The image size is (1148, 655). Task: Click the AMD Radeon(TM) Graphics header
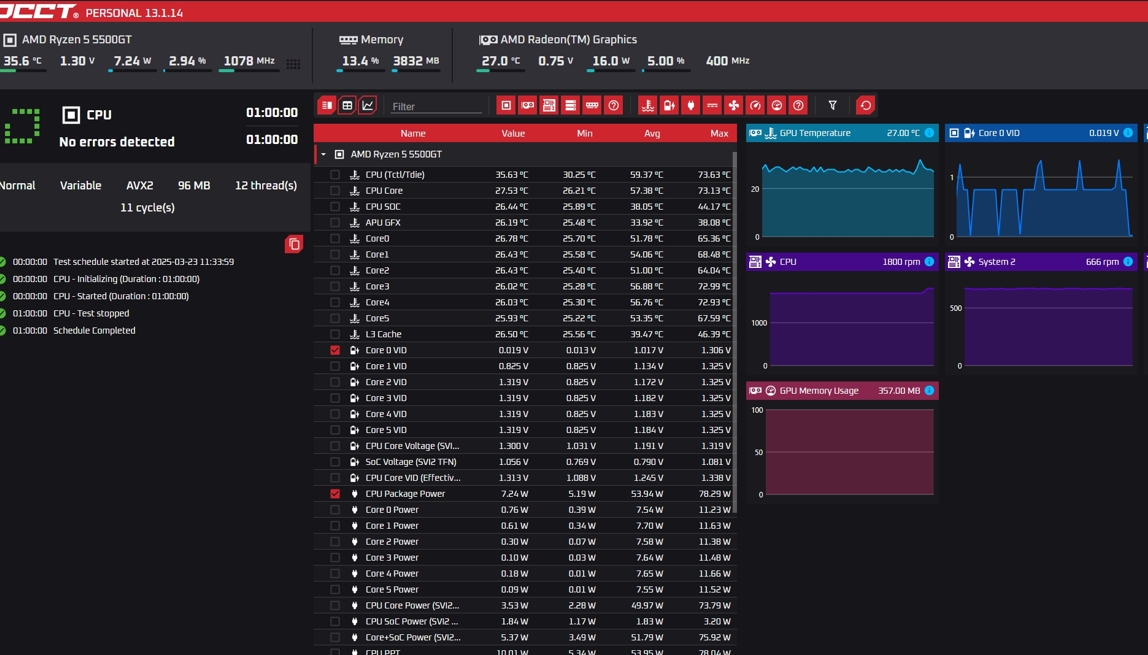click(568, 40)
